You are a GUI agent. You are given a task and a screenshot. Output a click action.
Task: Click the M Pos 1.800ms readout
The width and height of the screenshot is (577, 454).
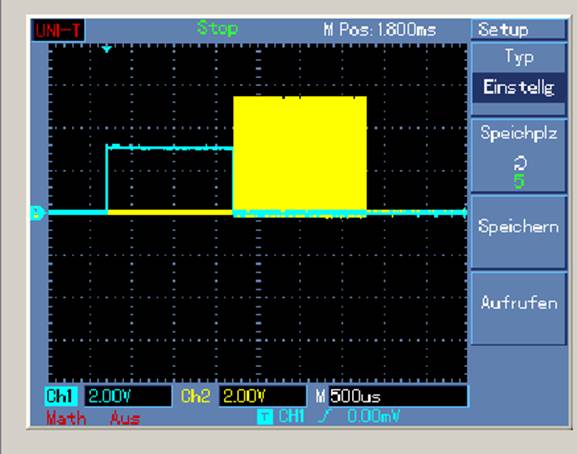(380, 29)
